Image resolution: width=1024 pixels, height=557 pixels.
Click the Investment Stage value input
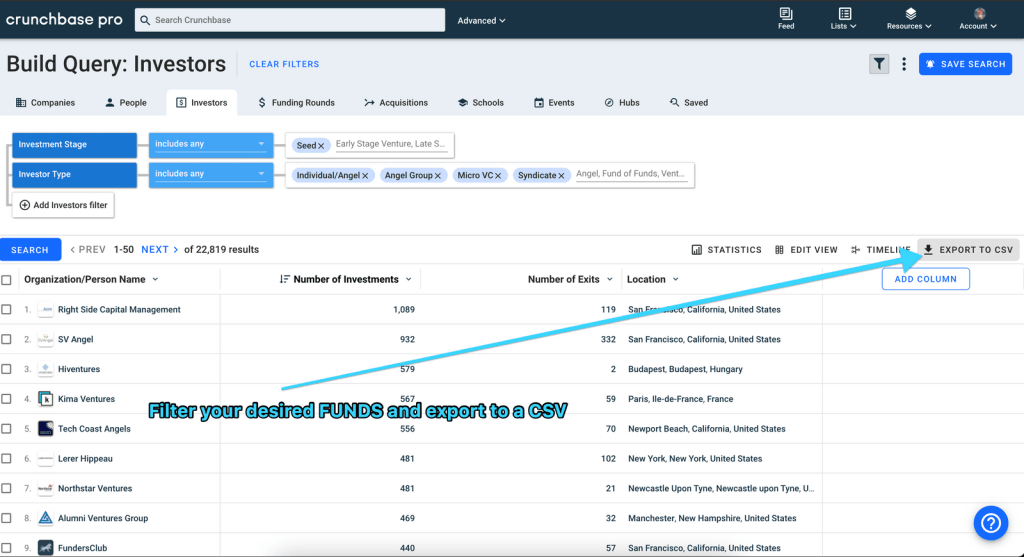click(391, 144)
